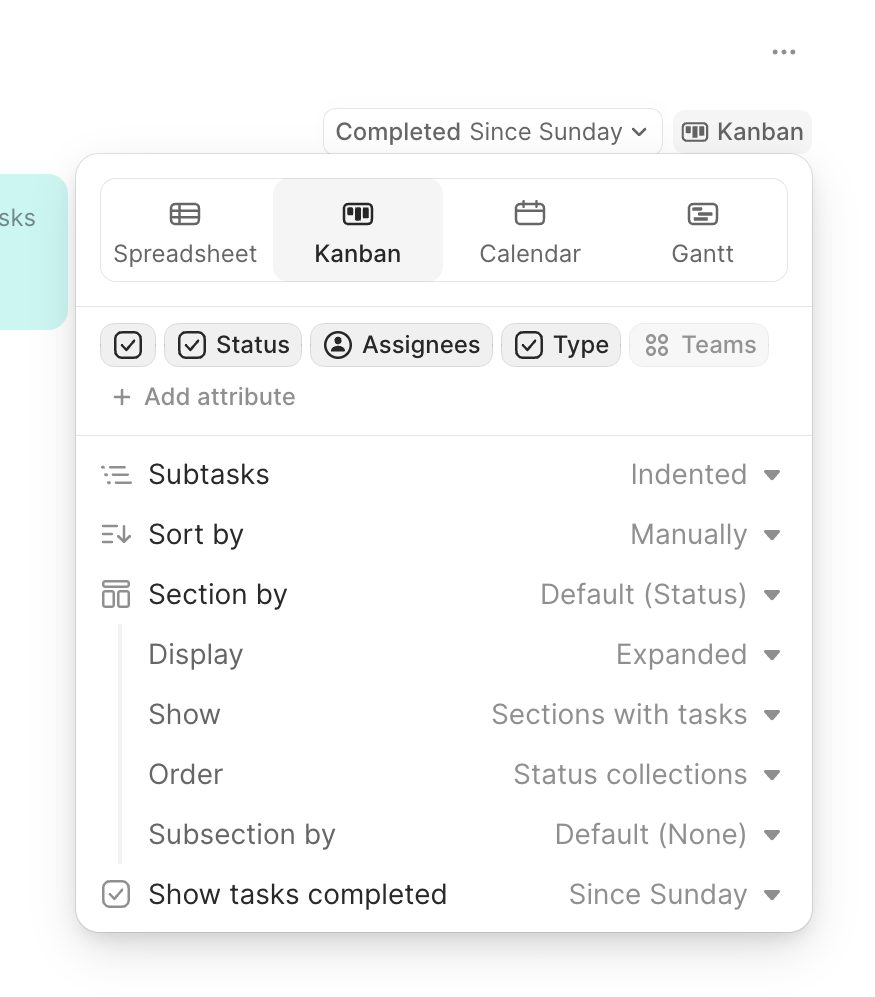The image size is (875, 997).
Task: Switch to Gantt using its icon
Action: coord(701,213)
